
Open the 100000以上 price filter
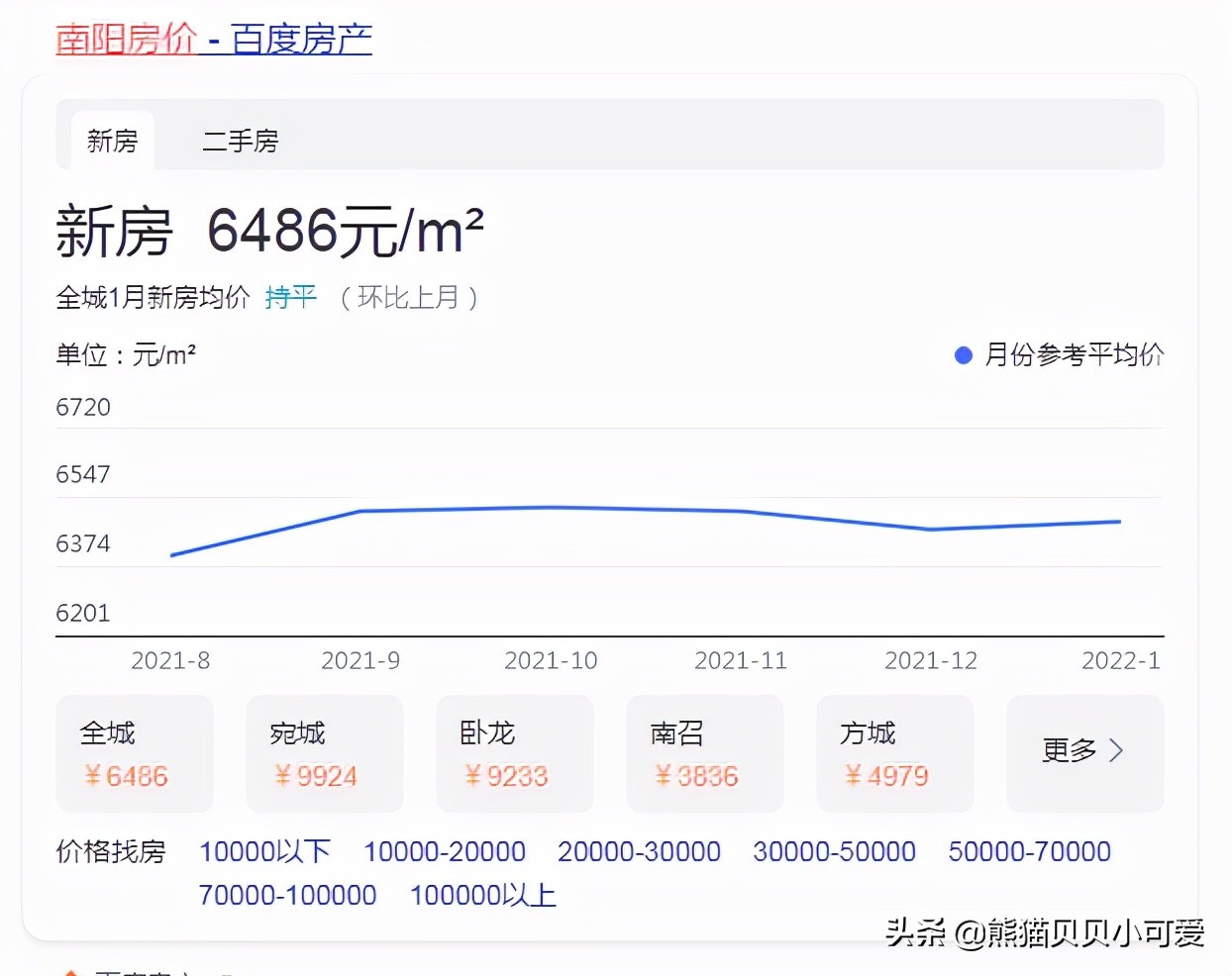point(482,895)
